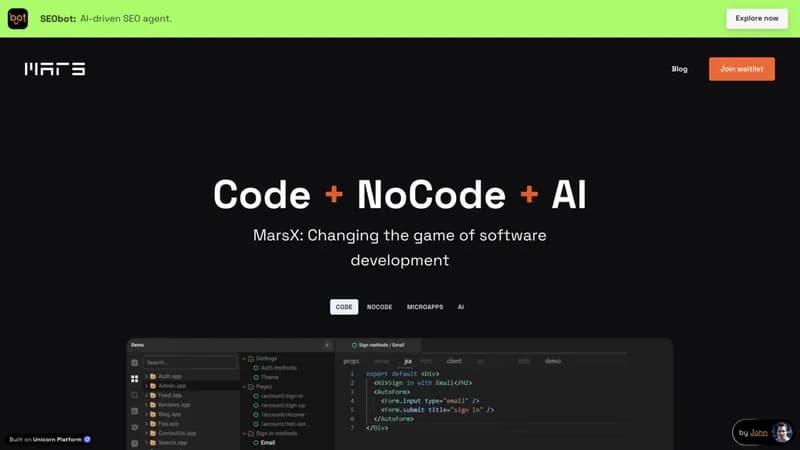Click the Faq.app folder icon
This screenshot has height=450, width=800.
point(153,423)
